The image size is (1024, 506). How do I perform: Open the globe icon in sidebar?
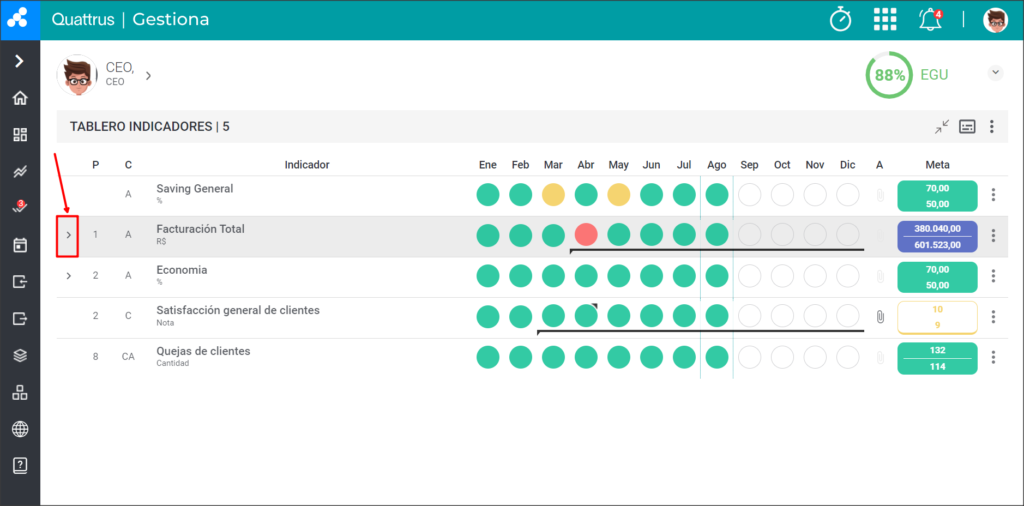[20, 429]
